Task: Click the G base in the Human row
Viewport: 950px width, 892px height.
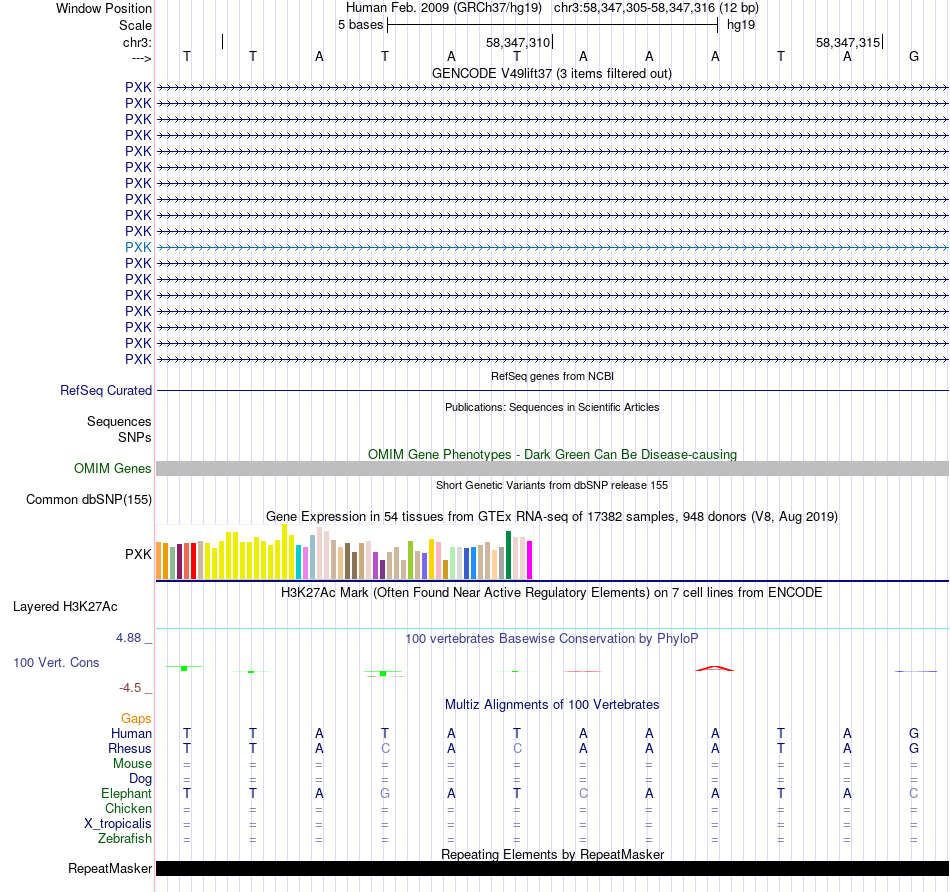Action: 914,733
